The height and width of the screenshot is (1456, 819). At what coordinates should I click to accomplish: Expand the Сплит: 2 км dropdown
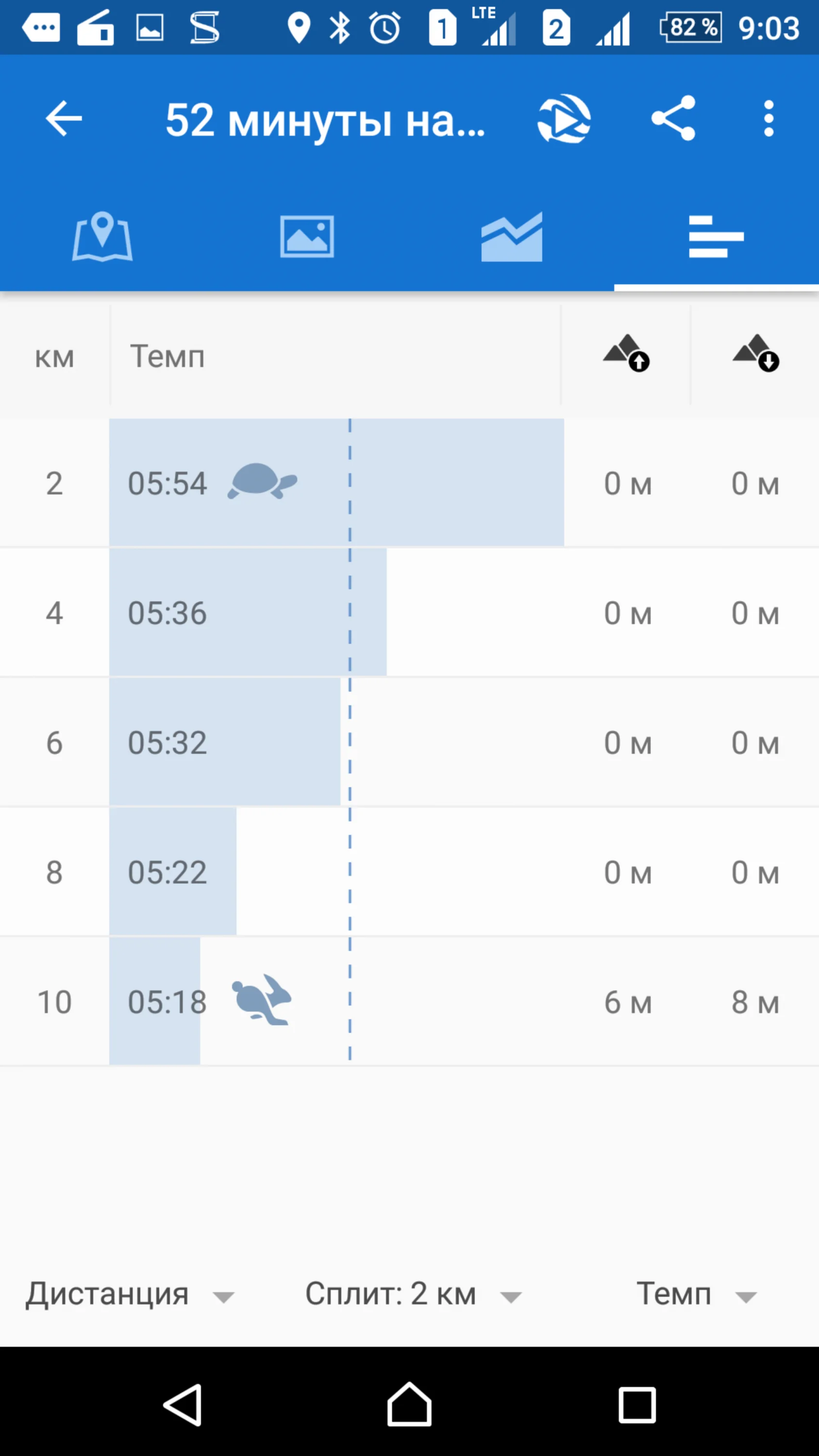(413, 1294)
